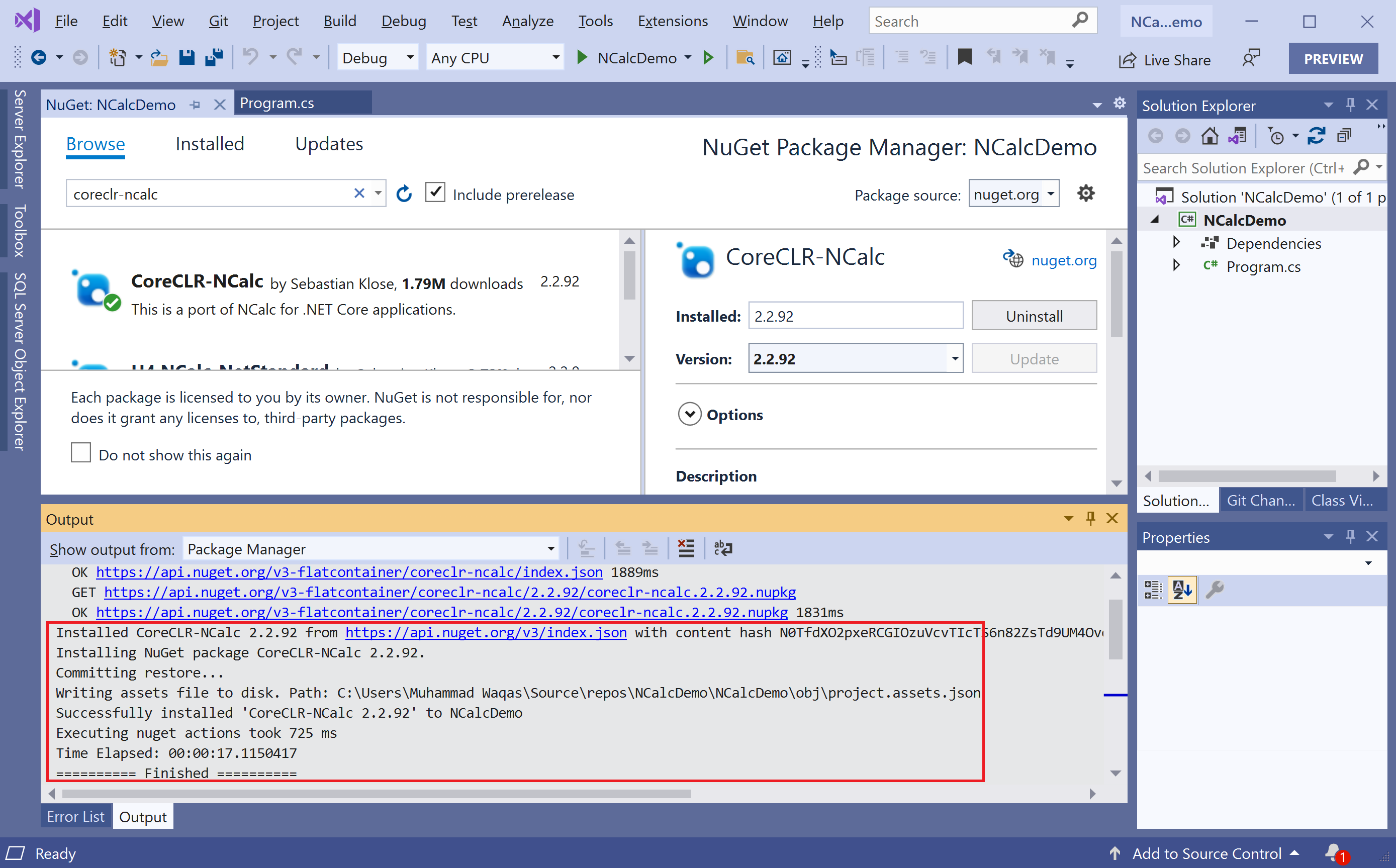Sort properties alphabetically in Properties panel

tap(1182, 590)
